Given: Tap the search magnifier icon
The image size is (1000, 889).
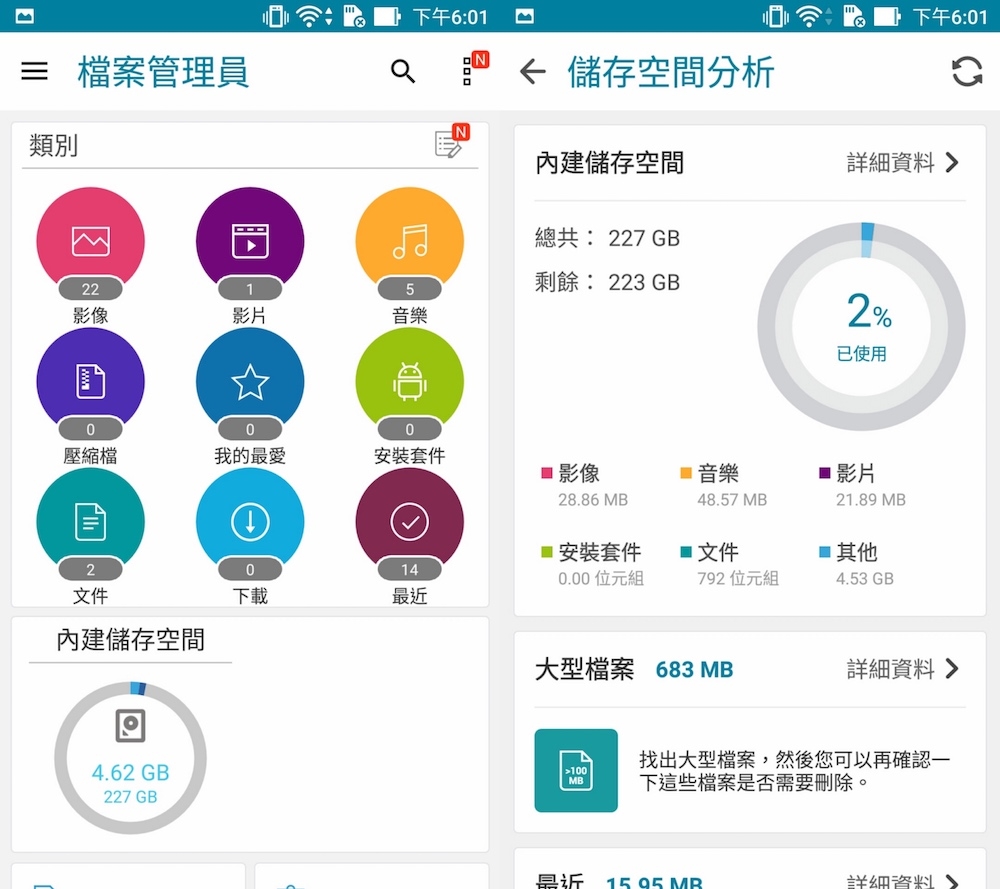Looking at the screenshot, I should pos(403,71).
